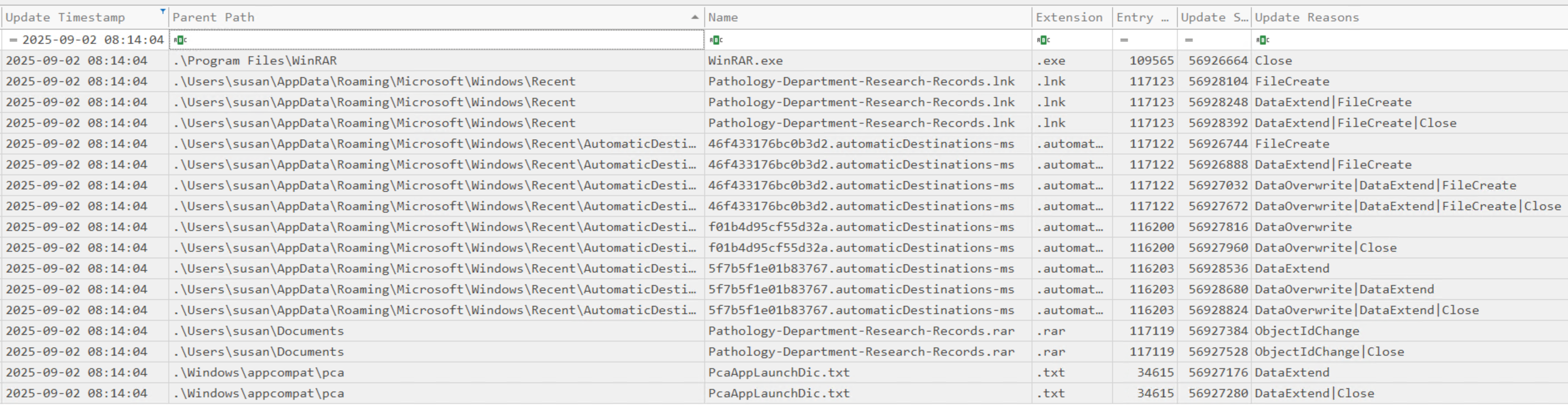Select the ObjectIdChange|Close row for Pathology-Department-Research-Records.rar

pyautogui.click(x=861, y=352)
